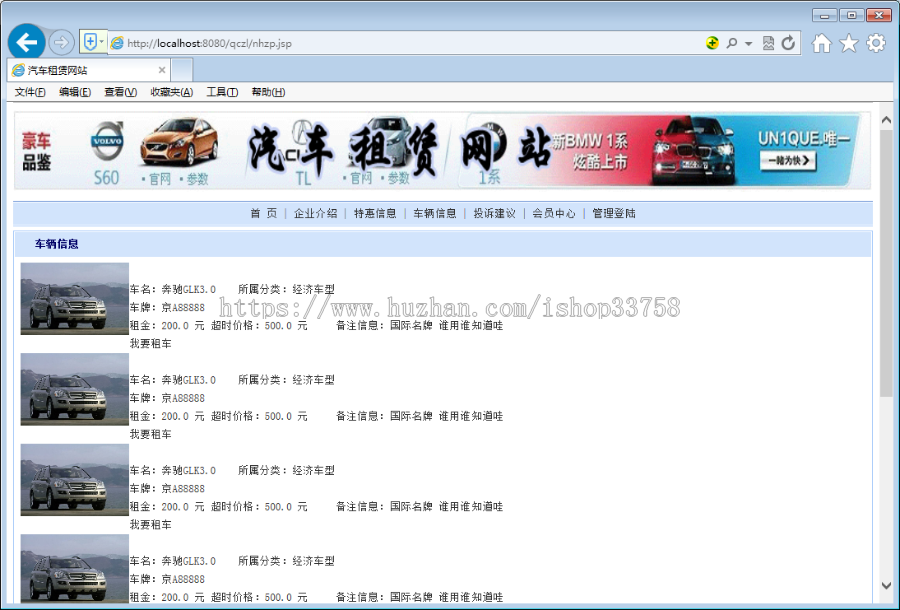The width and height of the screenshot is (900, 610).
Task: Click the back navigation arrow
Action: (26, 41)
